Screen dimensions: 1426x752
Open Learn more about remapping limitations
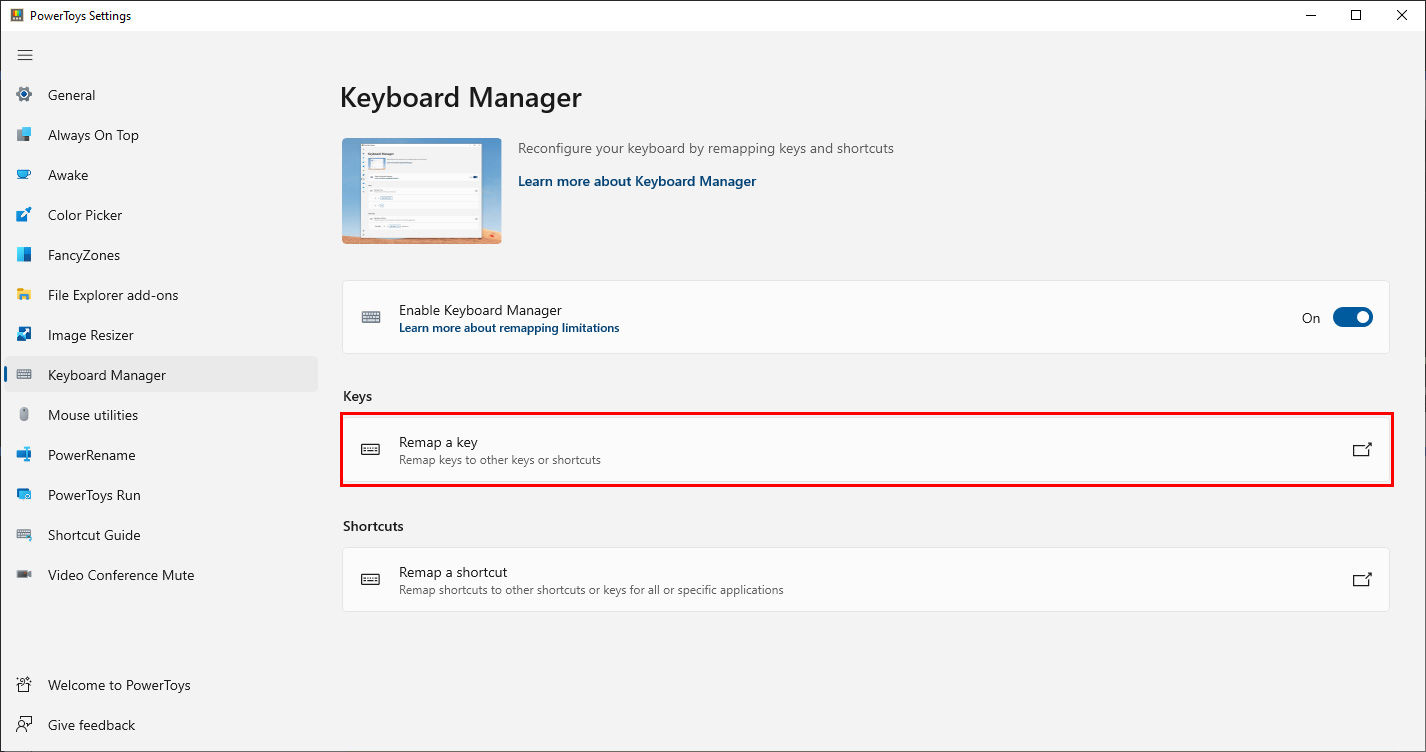click(509, 328)
